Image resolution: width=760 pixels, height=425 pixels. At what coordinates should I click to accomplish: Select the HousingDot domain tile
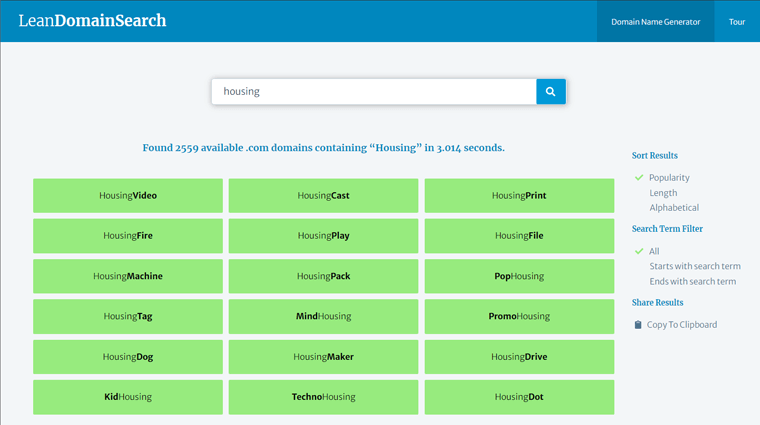519,397
